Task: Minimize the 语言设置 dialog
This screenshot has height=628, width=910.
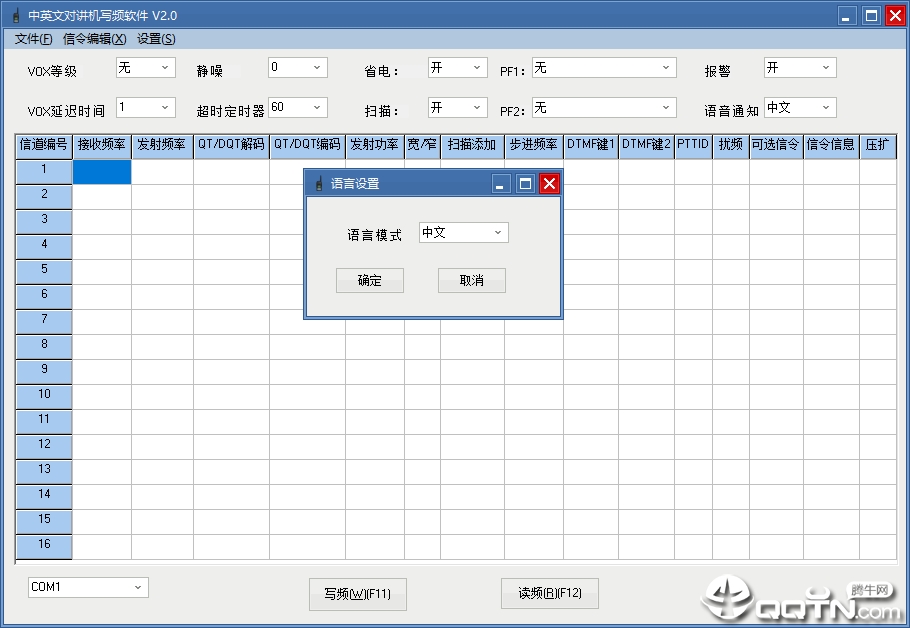Action: click(500, 184)
